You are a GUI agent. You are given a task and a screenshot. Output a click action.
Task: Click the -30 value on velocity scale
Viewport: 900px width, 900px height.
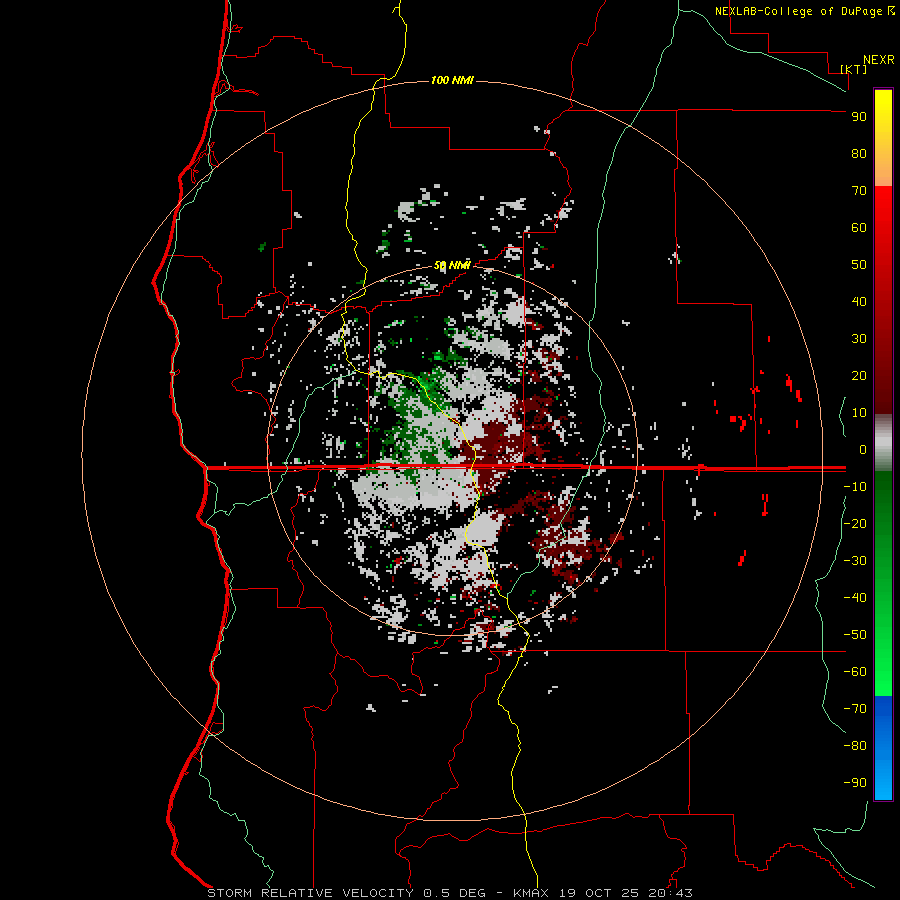(855, 561)
